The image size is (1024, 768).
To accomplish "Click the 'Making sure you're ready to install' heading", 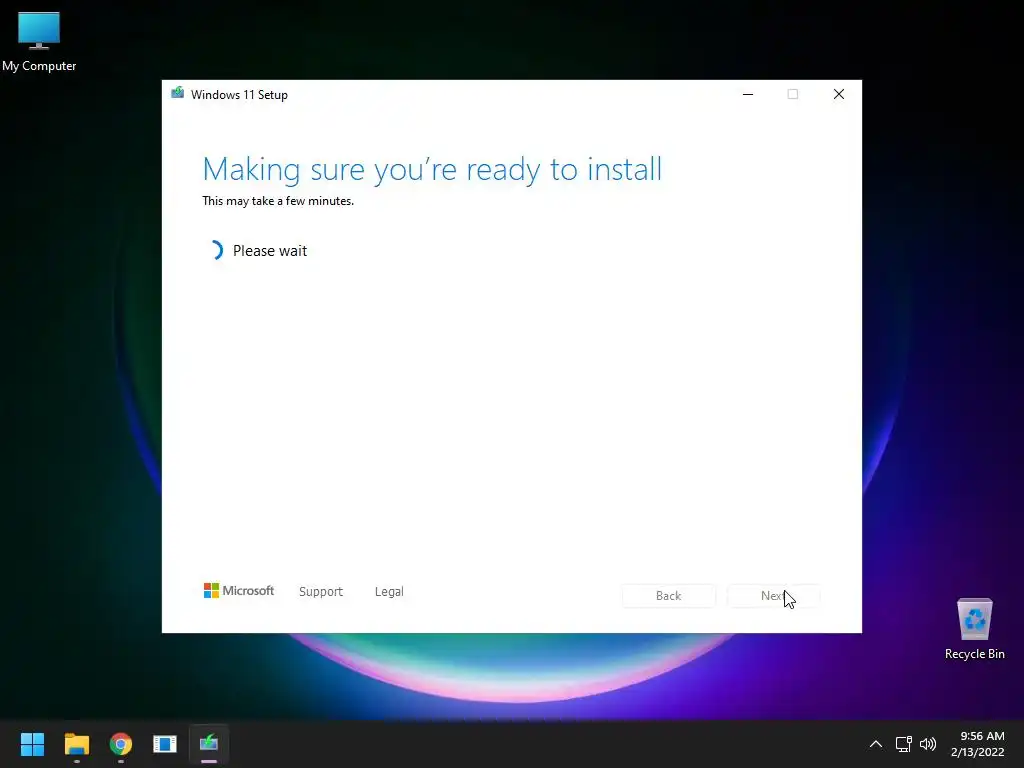I will pos(432,170).
